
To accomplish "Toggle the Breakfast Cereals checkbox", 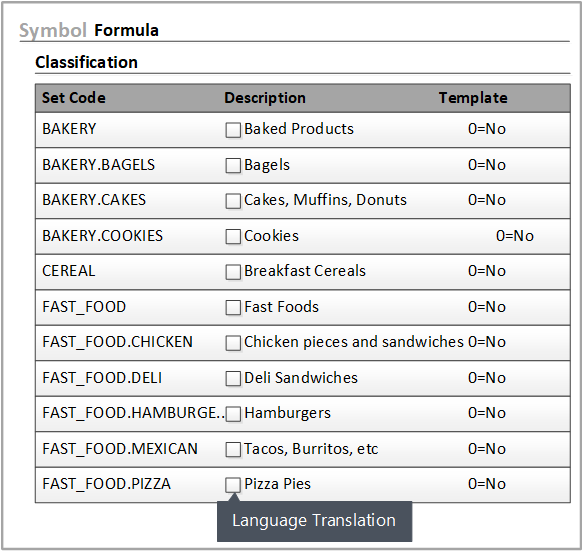I will (233, 272).
